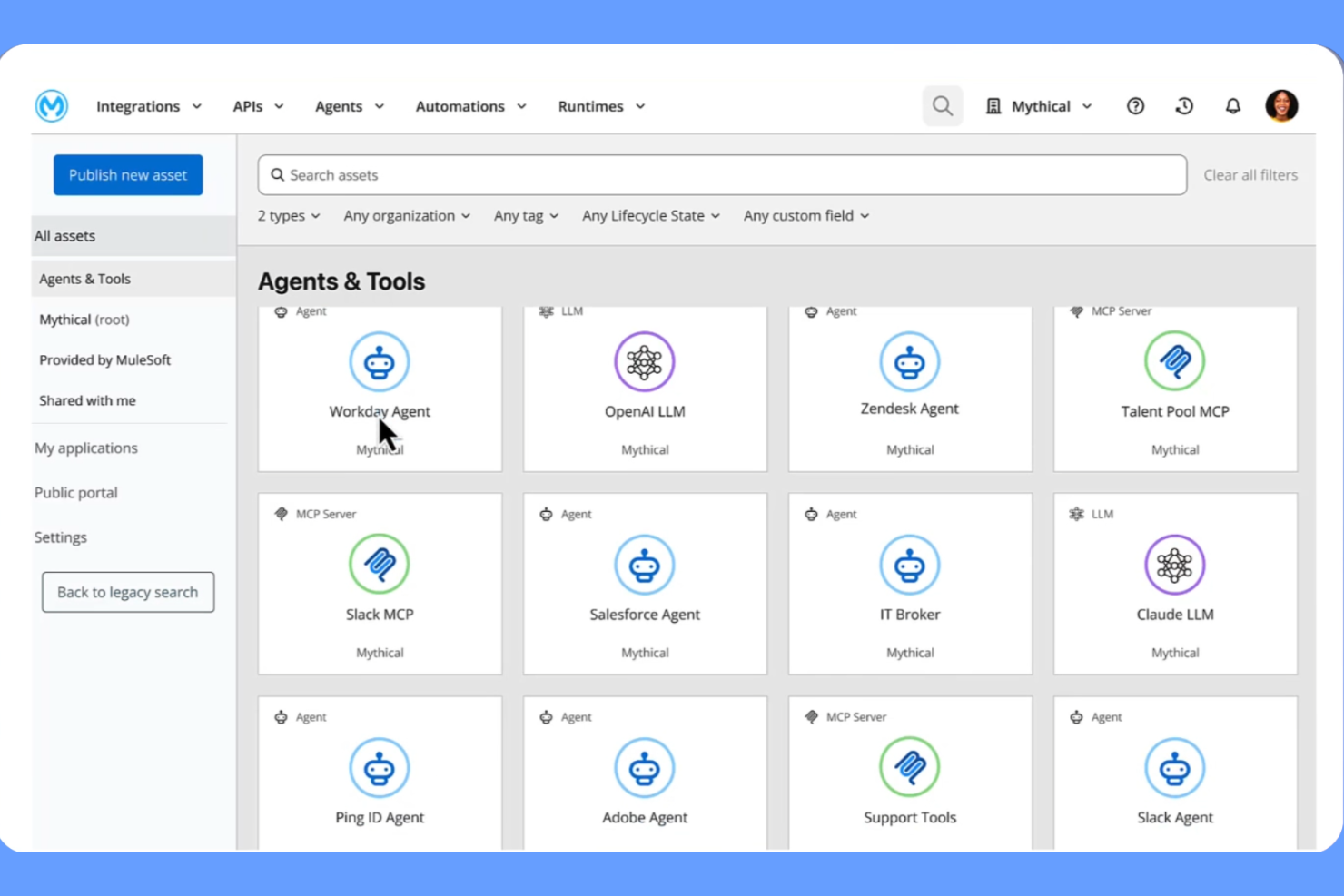Click the Zendesk Agent title
The height and width of the screenshot is (896, 1344).
910,409
